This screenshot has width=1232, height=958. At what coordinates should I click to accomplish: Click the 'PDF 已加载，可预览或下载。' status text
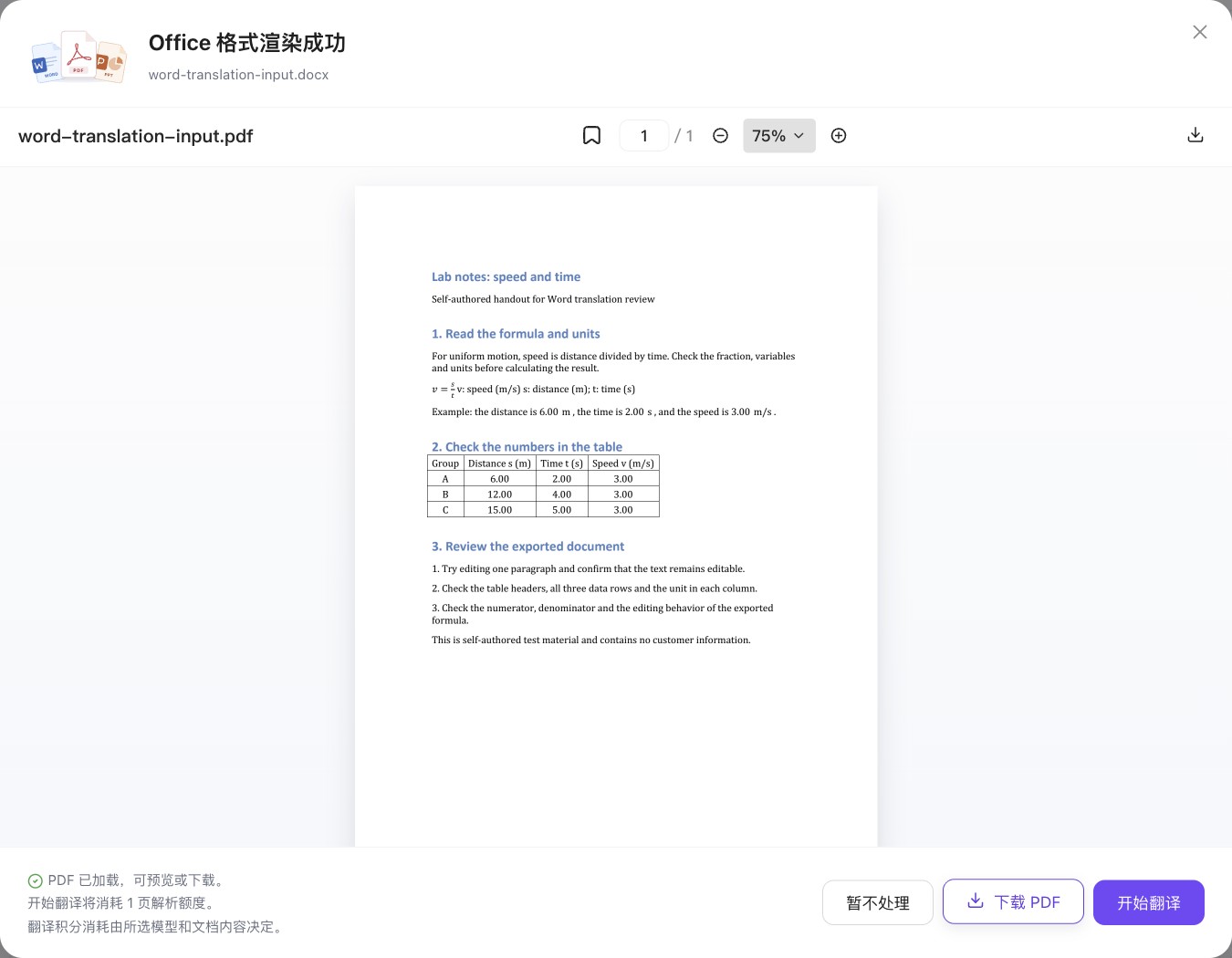coord(138,880)
